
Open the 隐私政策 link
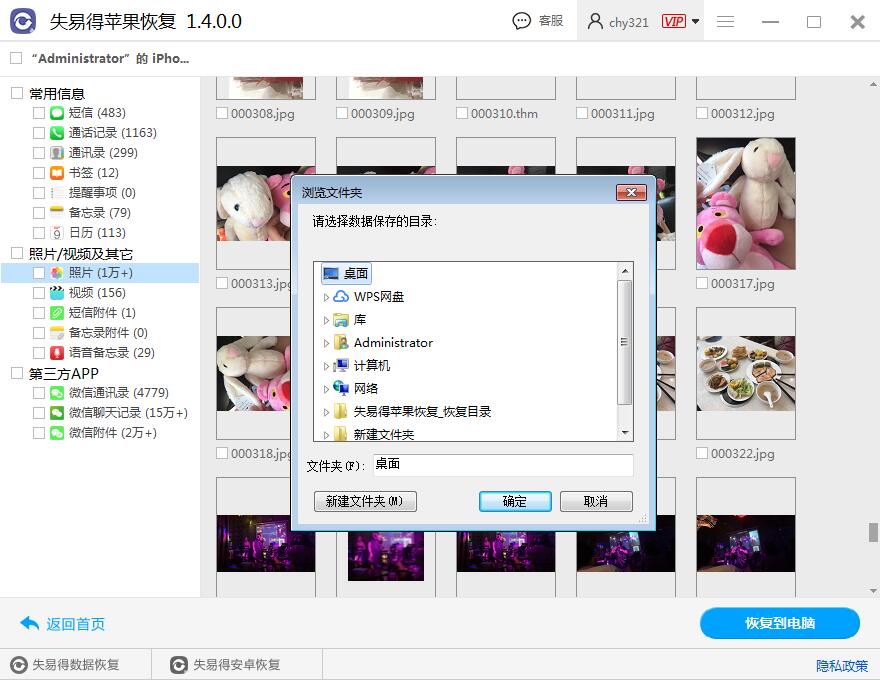[842, 666]
